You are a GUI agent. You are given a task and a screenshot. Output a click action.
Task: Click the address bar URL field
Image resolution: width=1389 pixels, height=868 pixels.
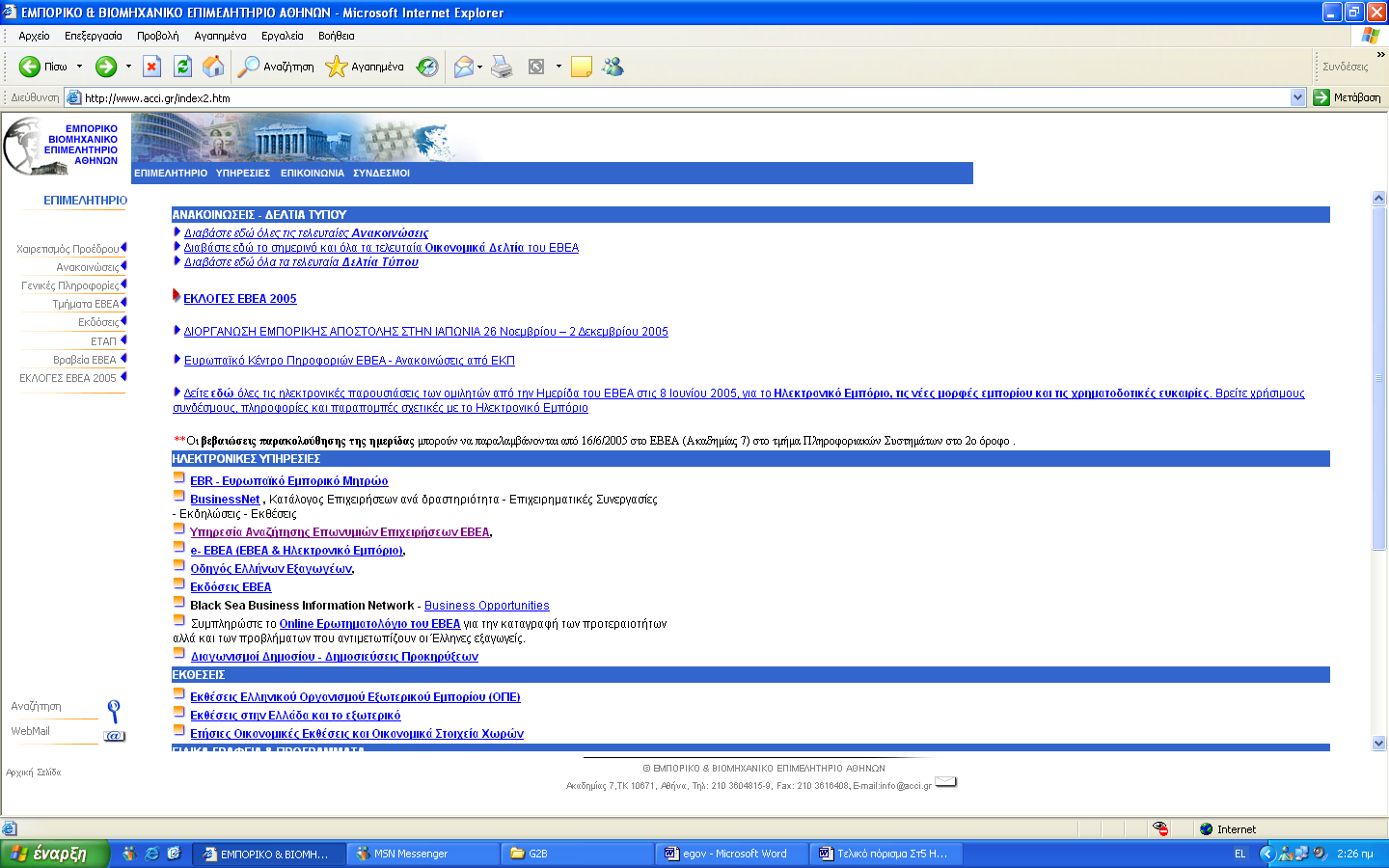click(685, 97)
